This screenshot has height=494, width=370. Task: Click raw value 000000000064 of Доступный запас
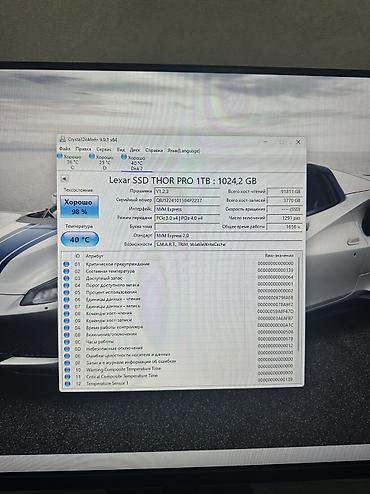(x=275, y=277)
